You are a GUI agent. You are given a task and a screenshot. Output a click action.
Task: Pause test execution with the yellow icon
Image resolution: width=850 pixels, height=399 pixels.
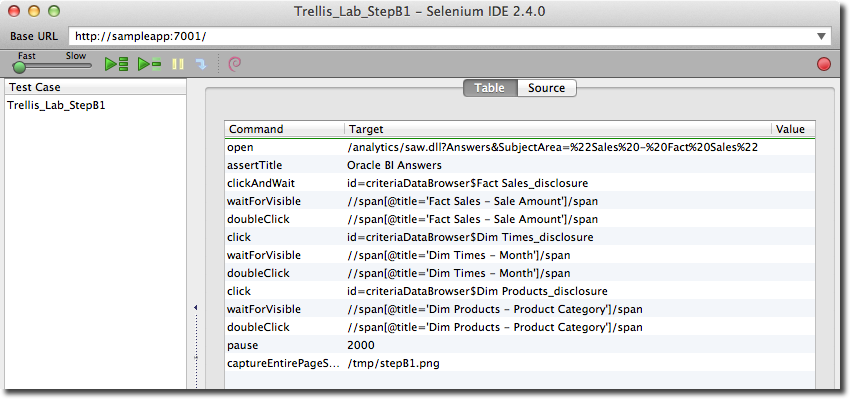pyautogui.click(x=178, y=65)
